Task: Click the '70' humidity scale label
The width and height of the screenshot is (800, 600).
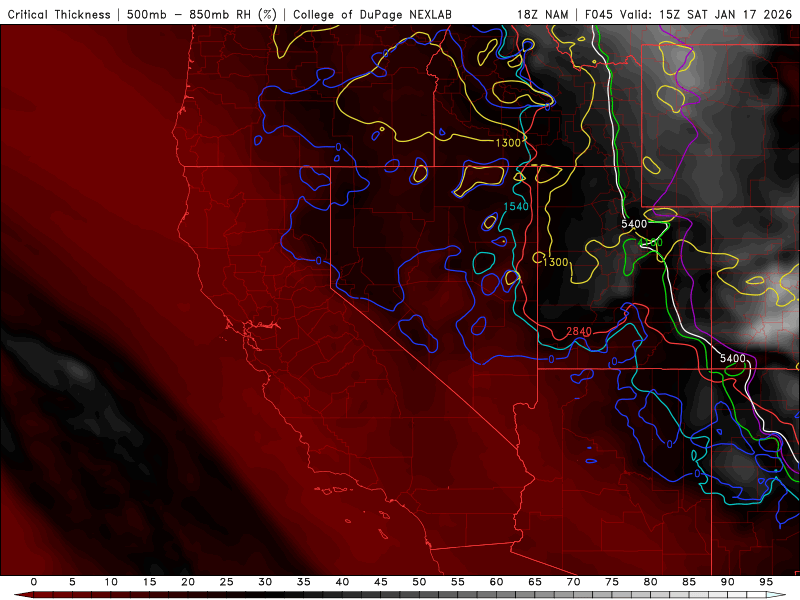Action: click(573, 582)
